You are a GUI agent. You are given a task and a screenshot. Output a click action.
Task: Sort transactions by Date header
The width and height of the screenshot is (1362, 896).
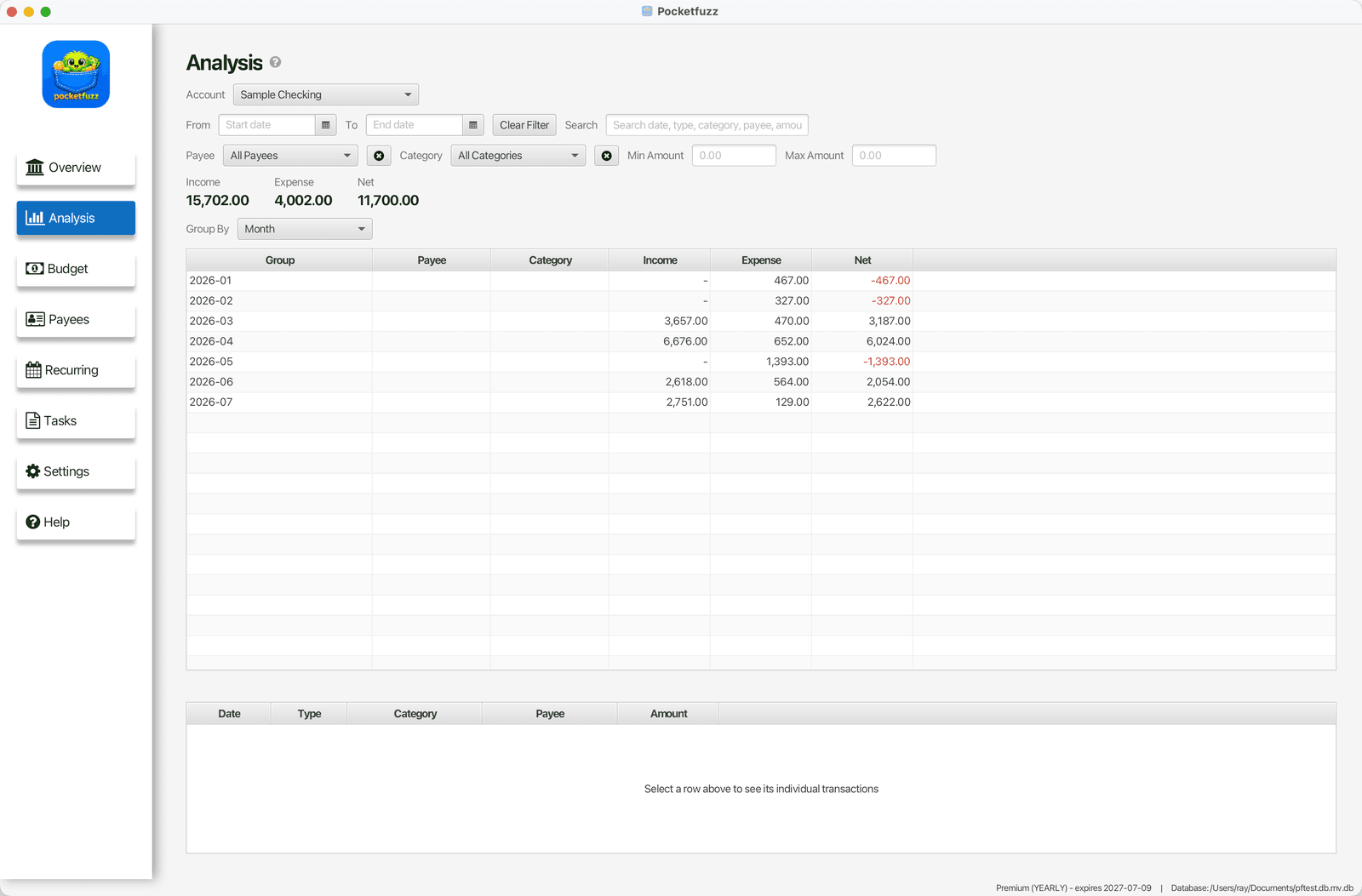pos(229,714)
